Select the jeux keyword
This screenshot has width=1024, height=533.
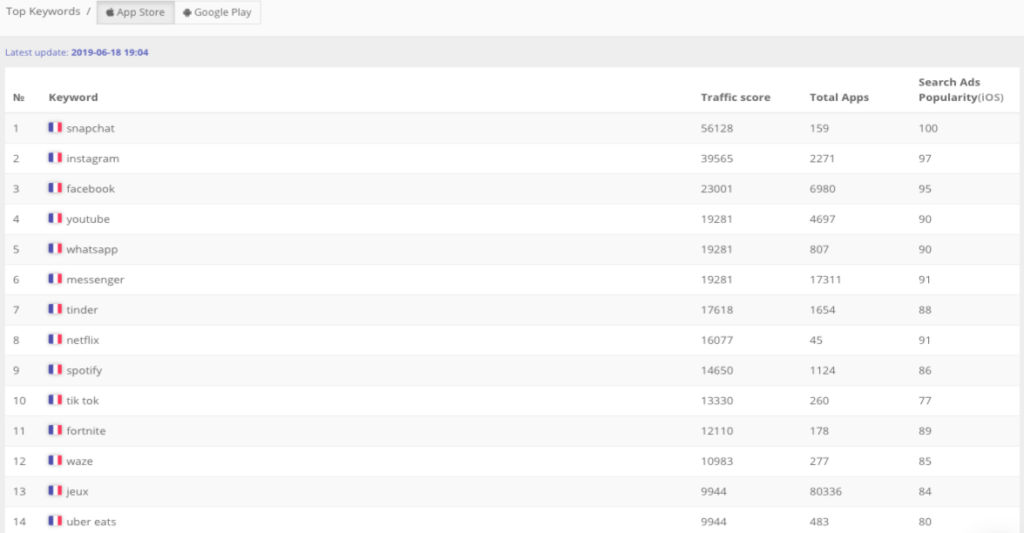point(77,491)
